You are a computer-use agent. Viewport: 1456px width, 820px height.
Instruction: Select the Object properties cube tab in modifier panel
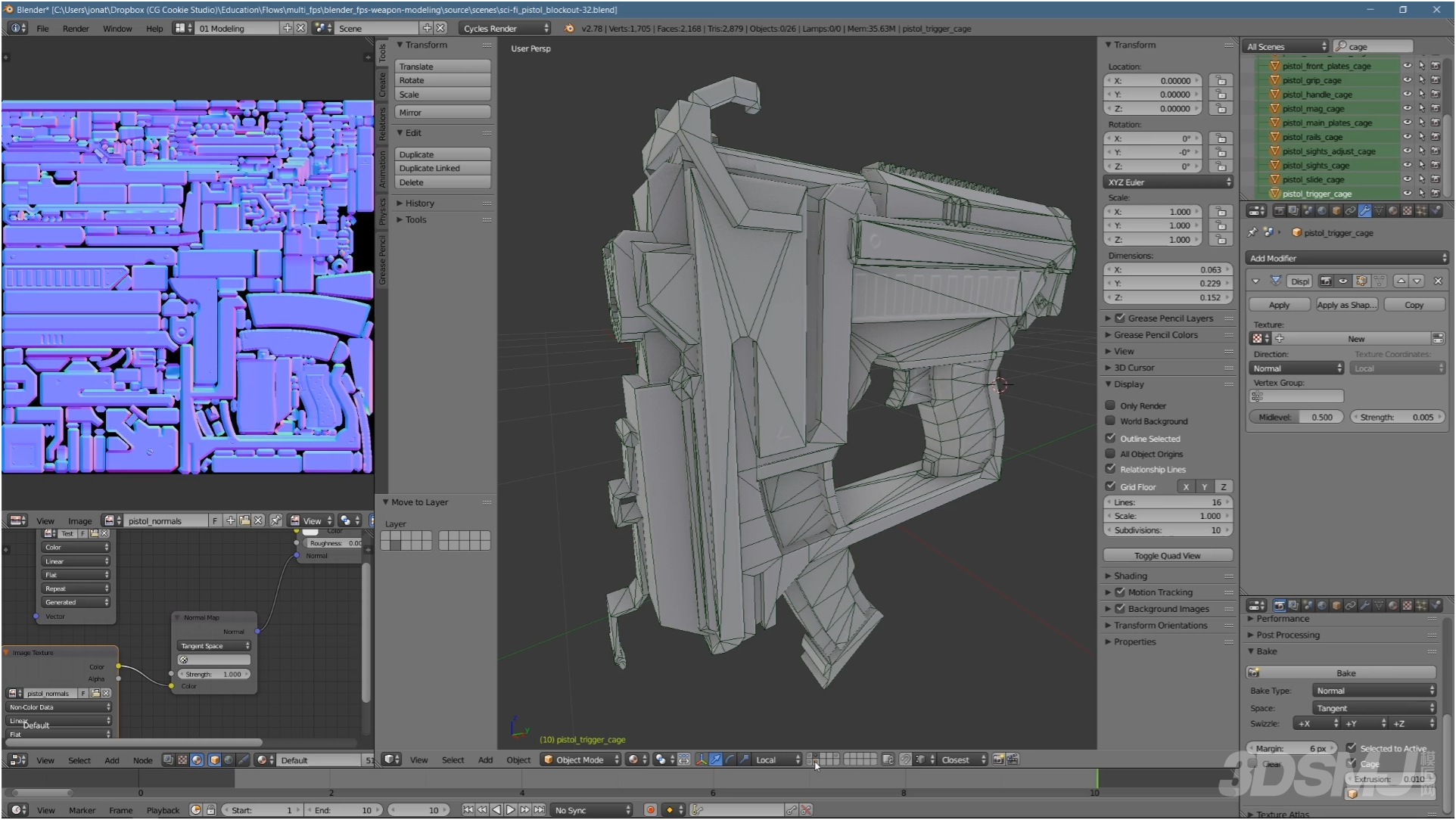click(1336, 211)
